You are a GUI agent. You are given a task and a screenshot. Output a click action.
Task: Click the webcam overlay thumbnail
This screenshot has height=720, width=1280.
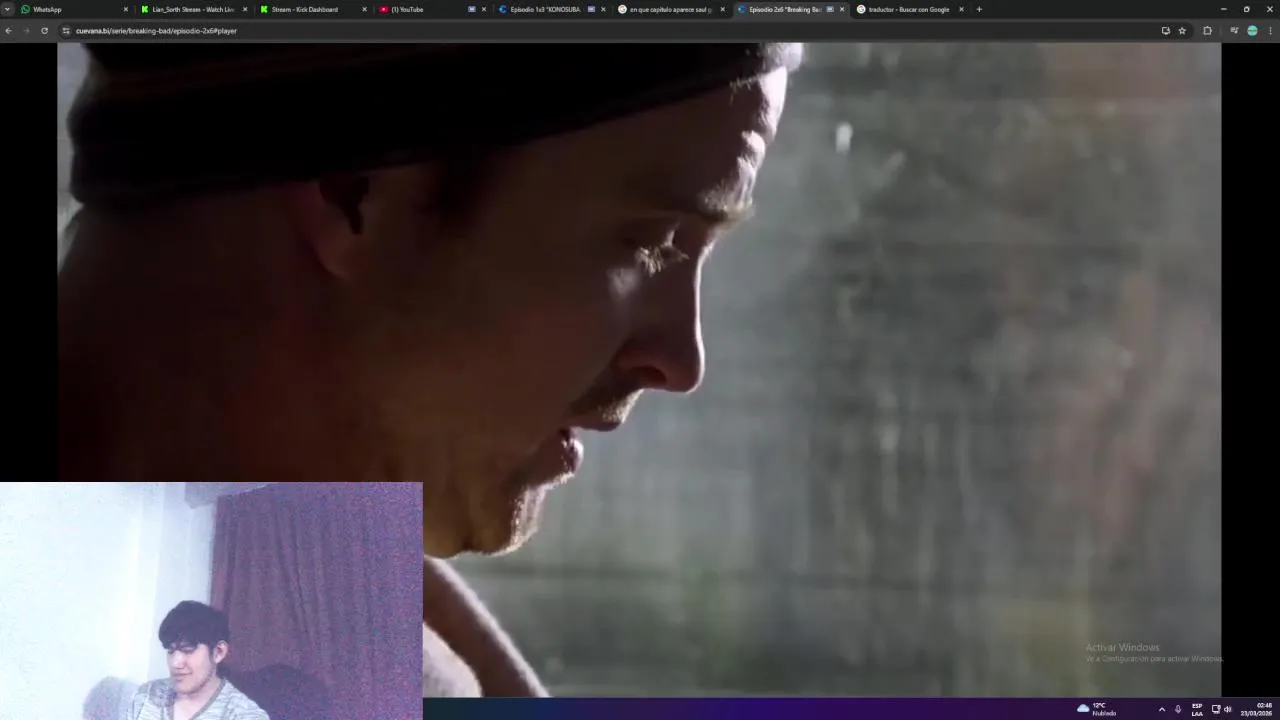click(211, 601)
